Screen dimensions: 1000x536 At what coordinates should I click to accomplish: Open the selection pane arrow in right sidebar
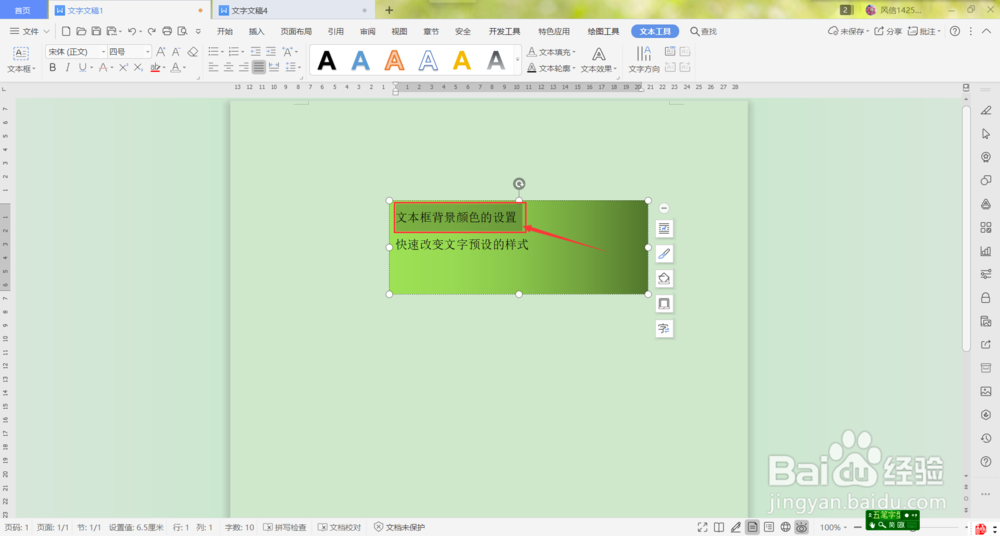pyautogui.click(x=986, y=133)
